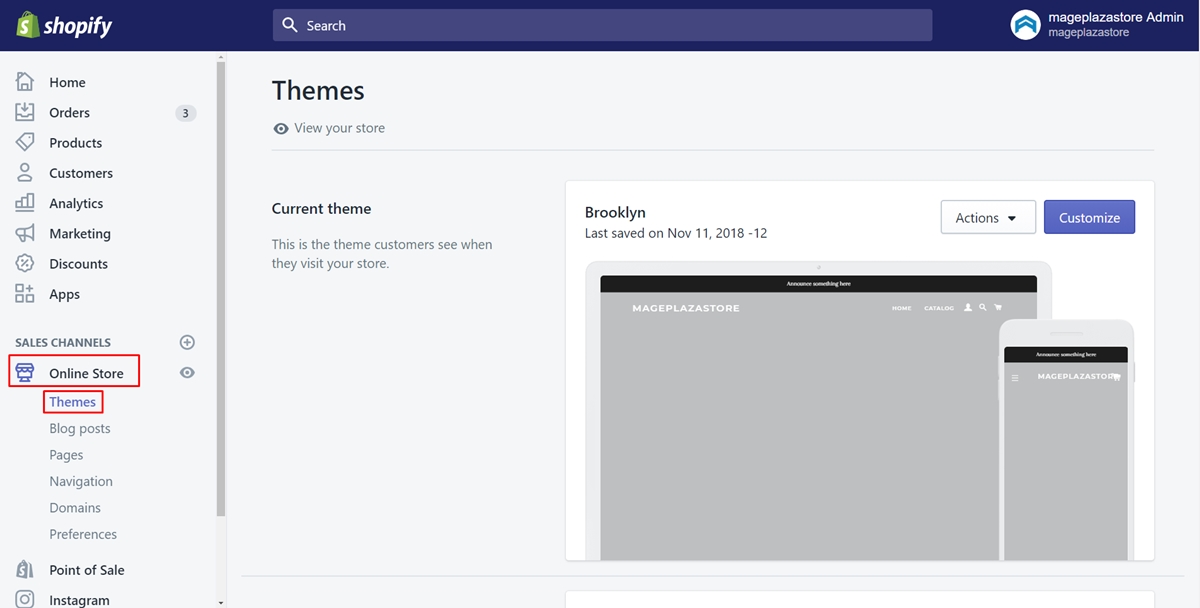Click the SALES CHANNELS heading

coord(63,342)
